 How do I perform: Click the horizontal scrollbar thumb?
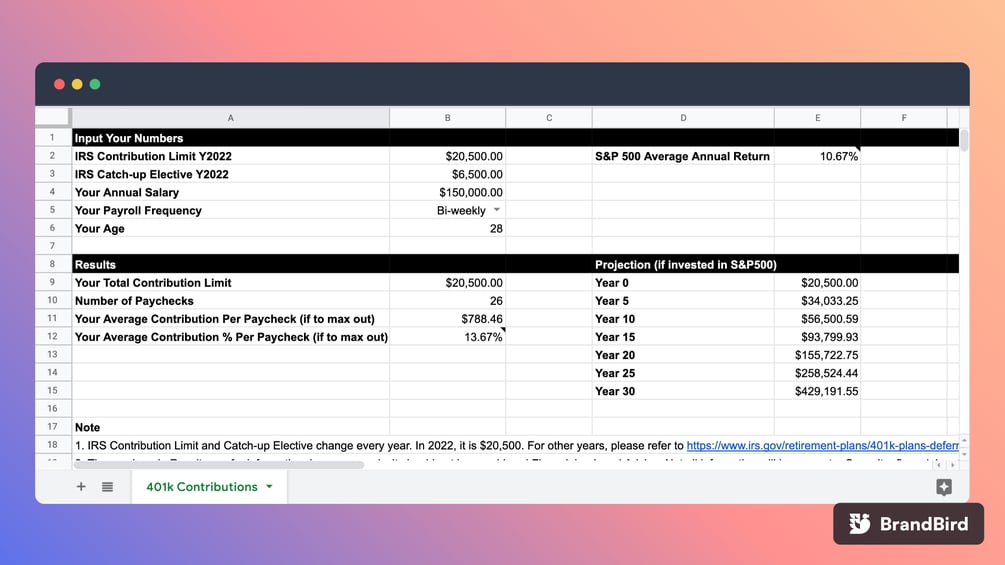[219, 465]
